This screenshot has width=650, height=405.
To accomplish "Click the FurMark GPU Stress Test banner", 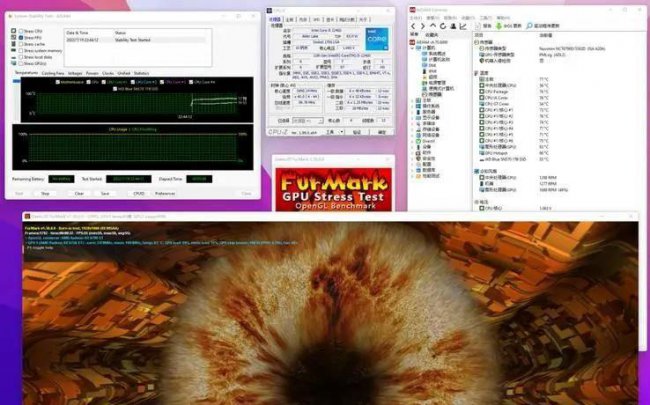I will [x=333, y=189].
